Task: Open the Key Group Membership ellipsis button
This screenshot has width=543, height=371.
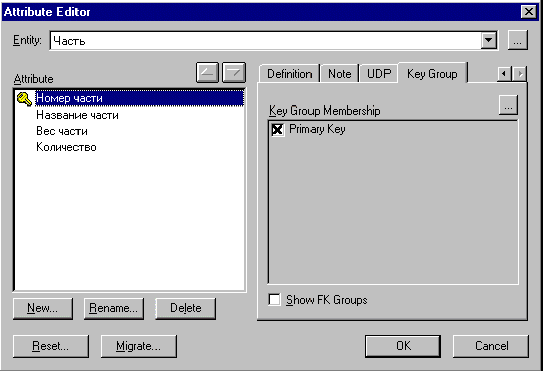Action: [508, 105]
